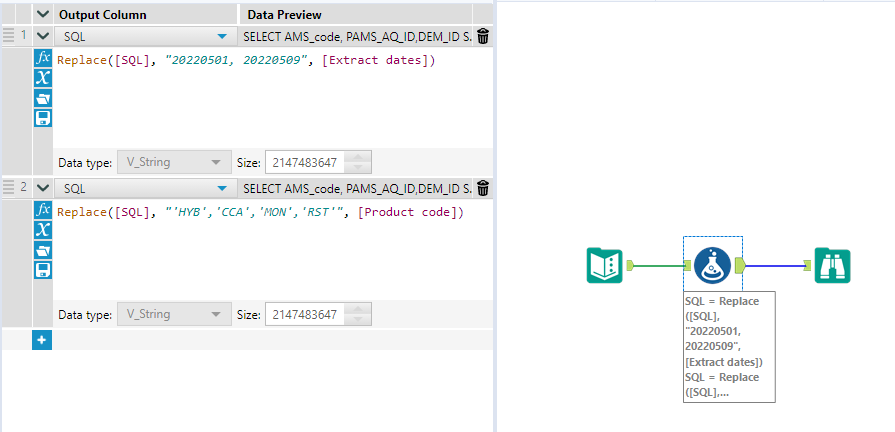
Task: Click the Size field in expression 2
Action: pos(305,314)
